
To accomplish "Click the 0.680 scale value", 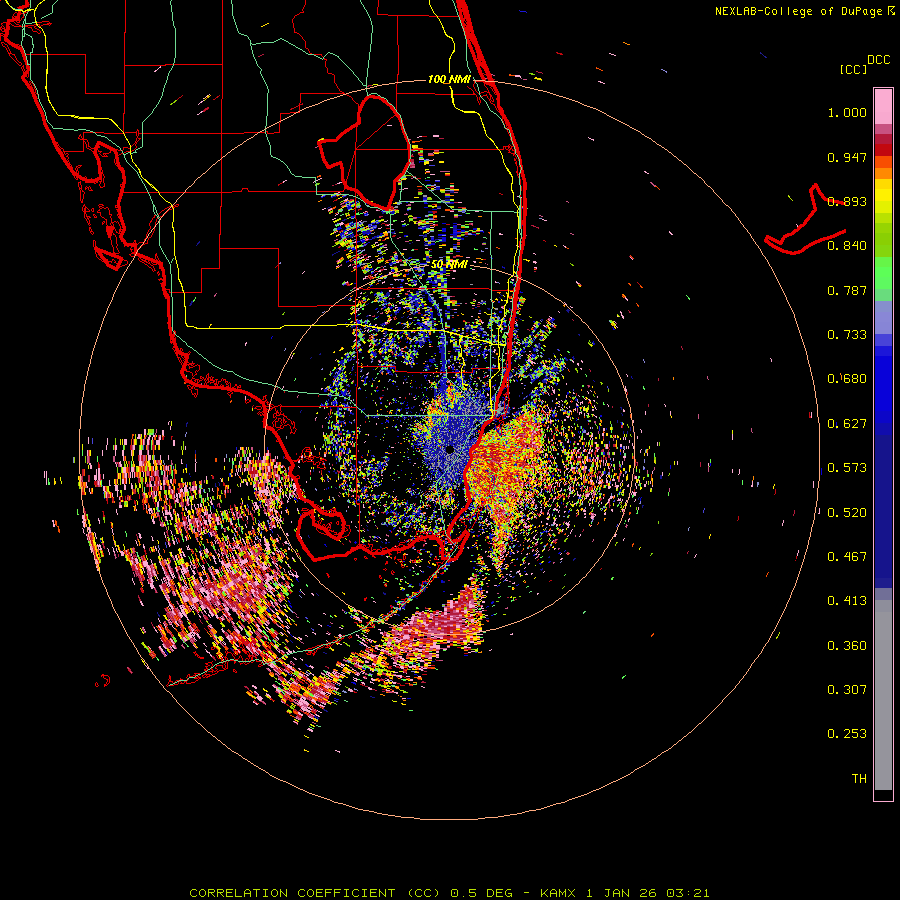I will pos(847,379).
